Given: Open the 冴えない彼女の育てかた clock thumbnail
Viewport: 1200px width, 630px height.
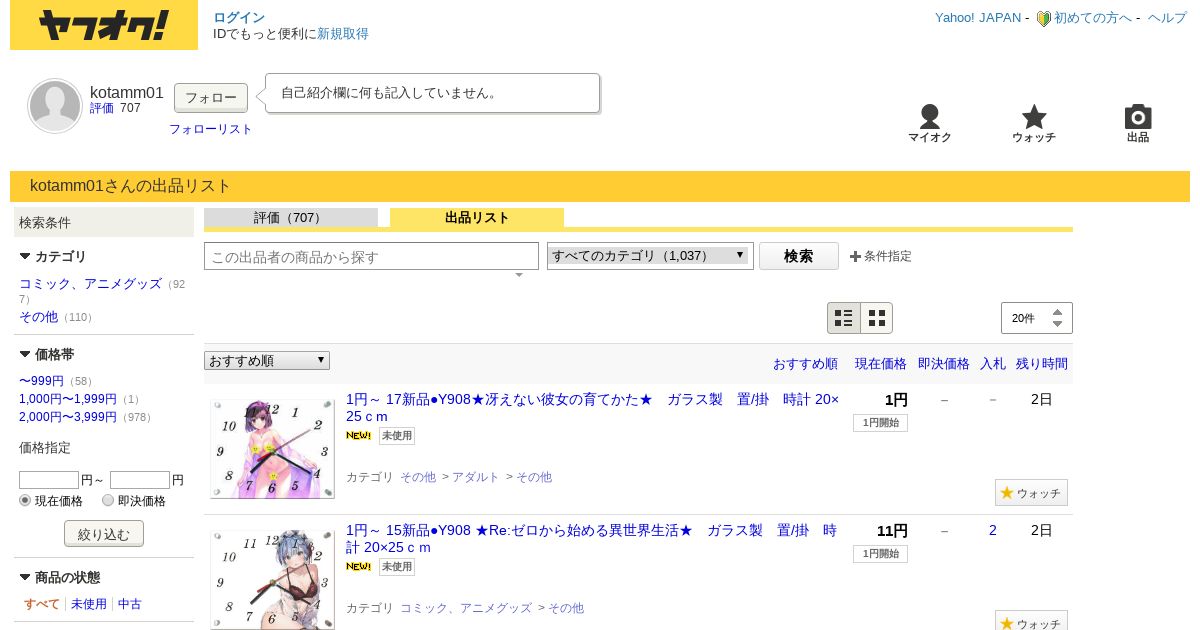Looking at the screenshot, I should [272, 448].
